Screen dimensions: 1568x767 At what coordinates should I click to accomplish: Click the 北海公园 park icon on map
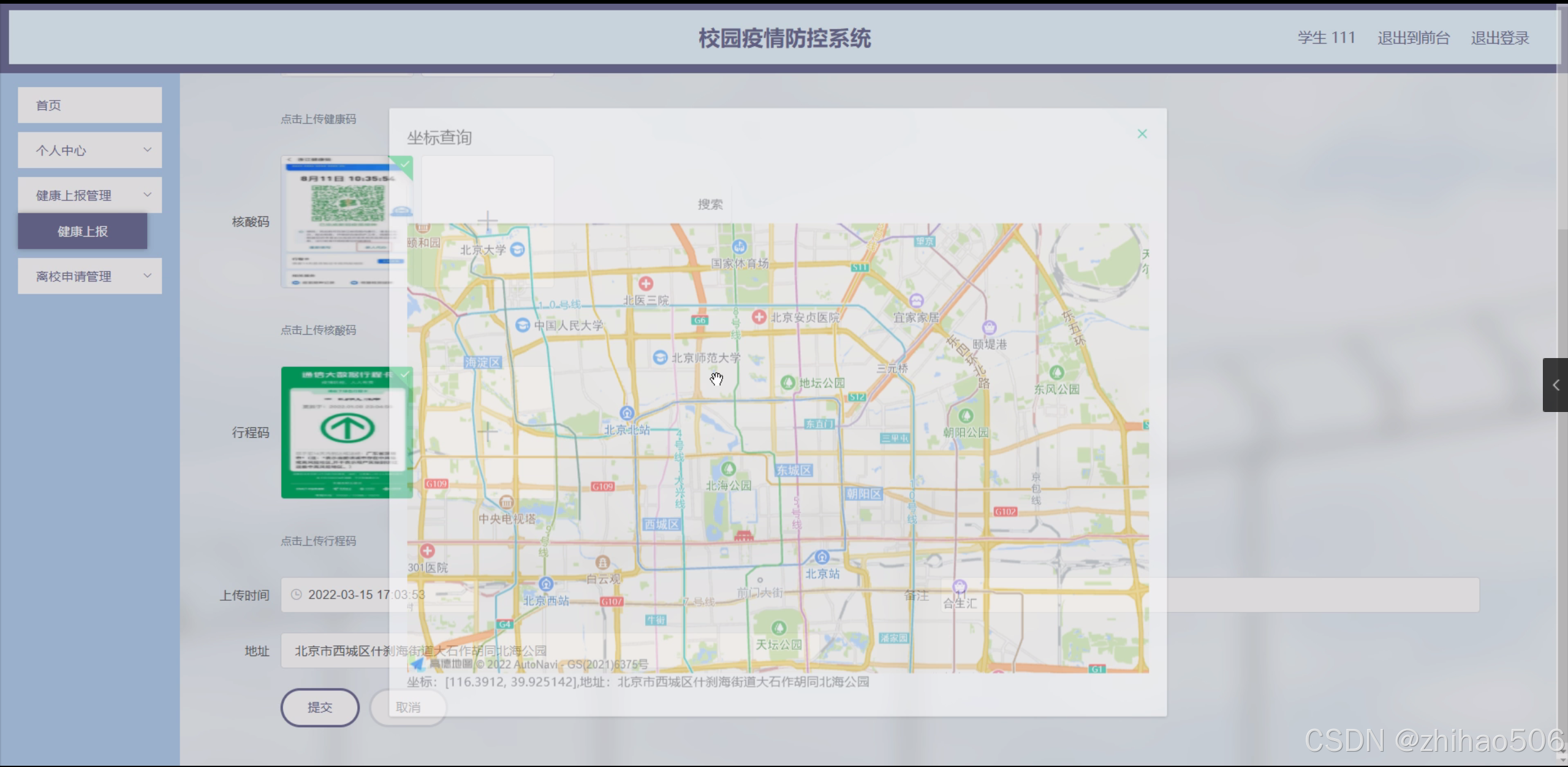pyautogui.click(x=728, y=469)
